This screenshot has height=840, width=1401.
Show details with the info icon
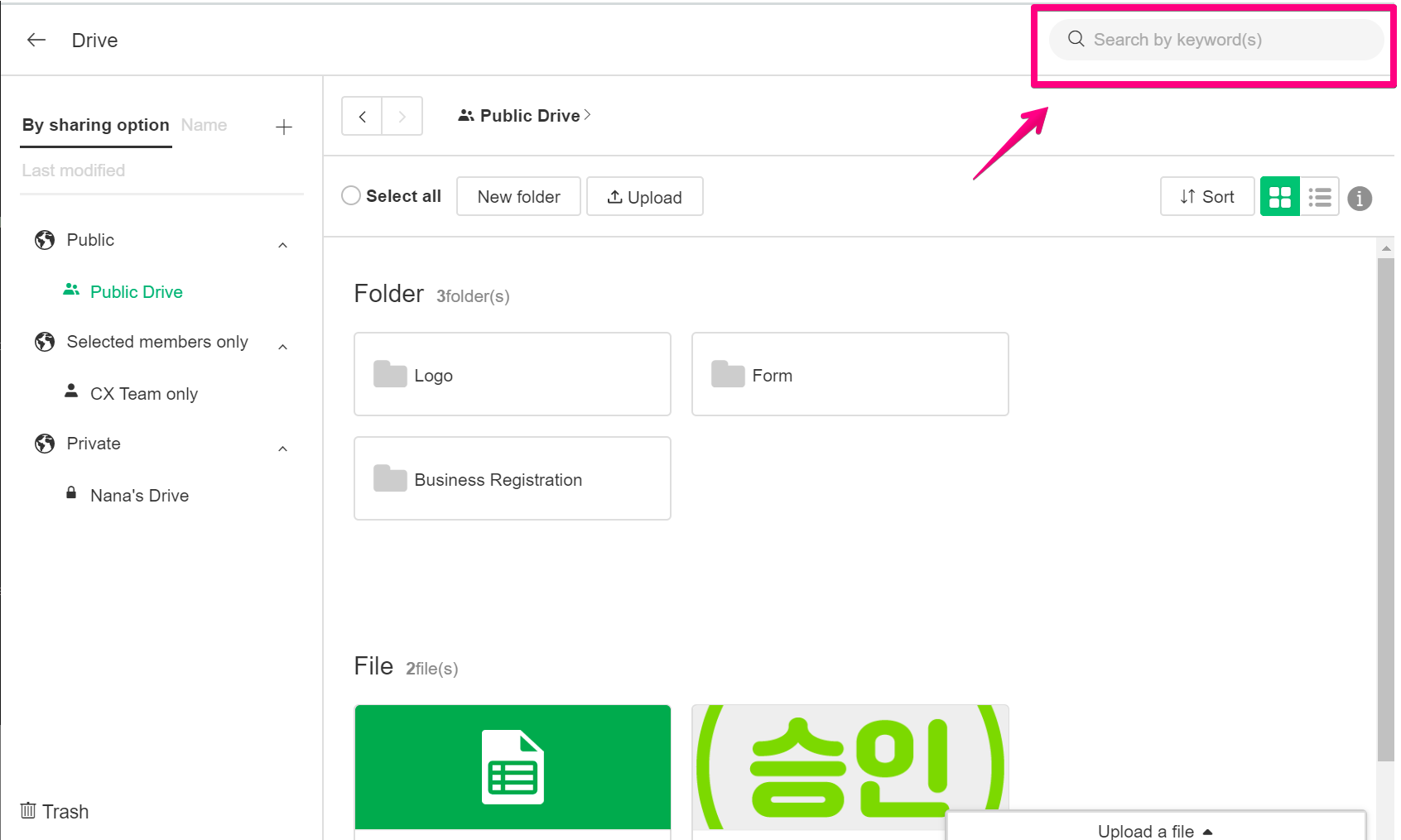point(1360,199)
